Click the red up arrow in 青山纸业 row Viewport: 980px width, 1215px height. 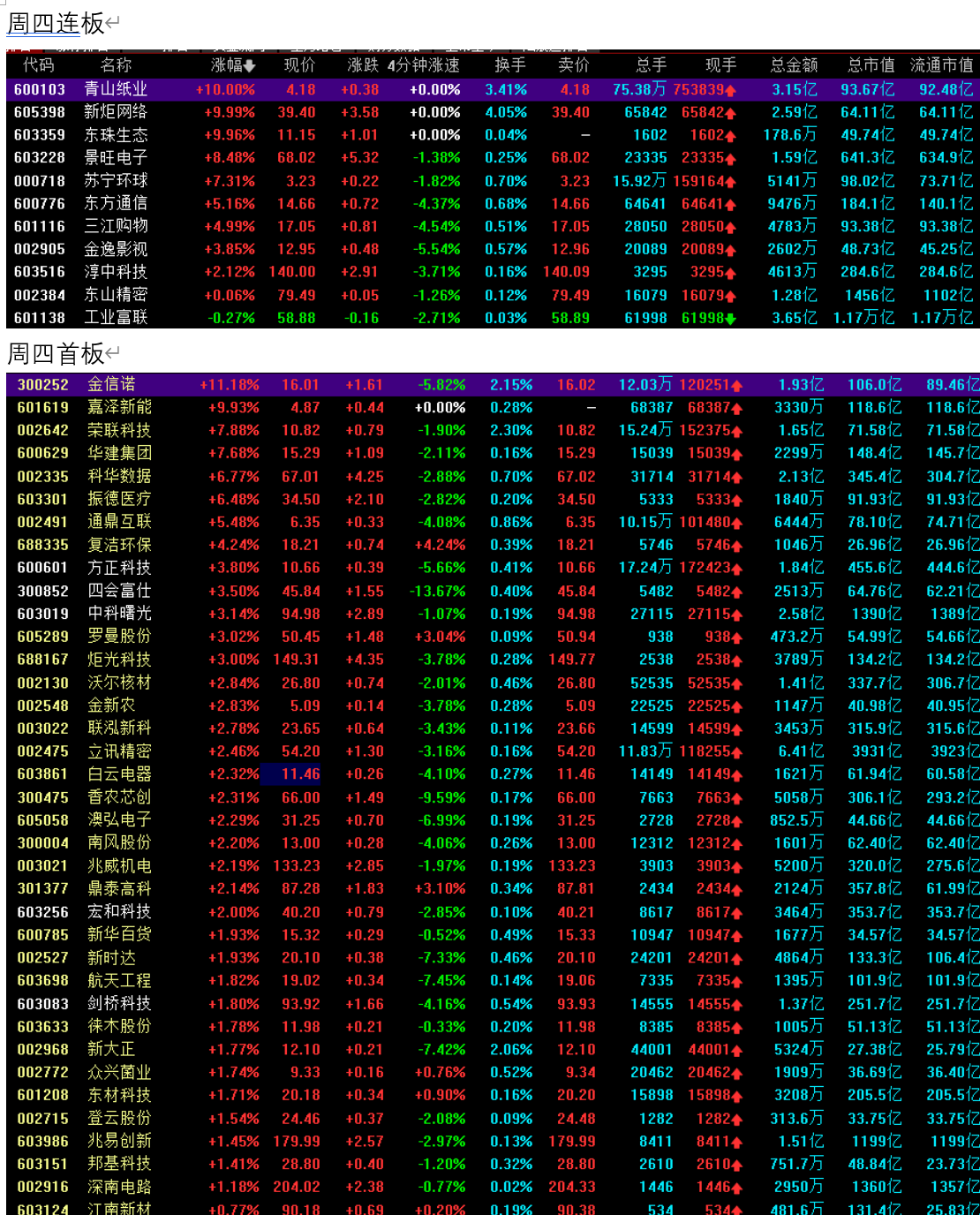point(731,90)
